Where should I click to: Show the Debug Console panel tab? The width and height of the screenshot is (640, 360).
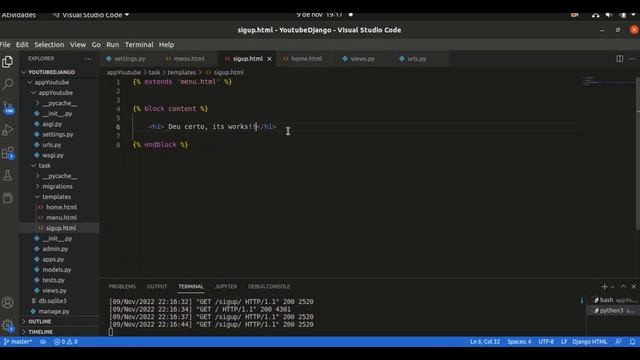(x=269, y=287)
